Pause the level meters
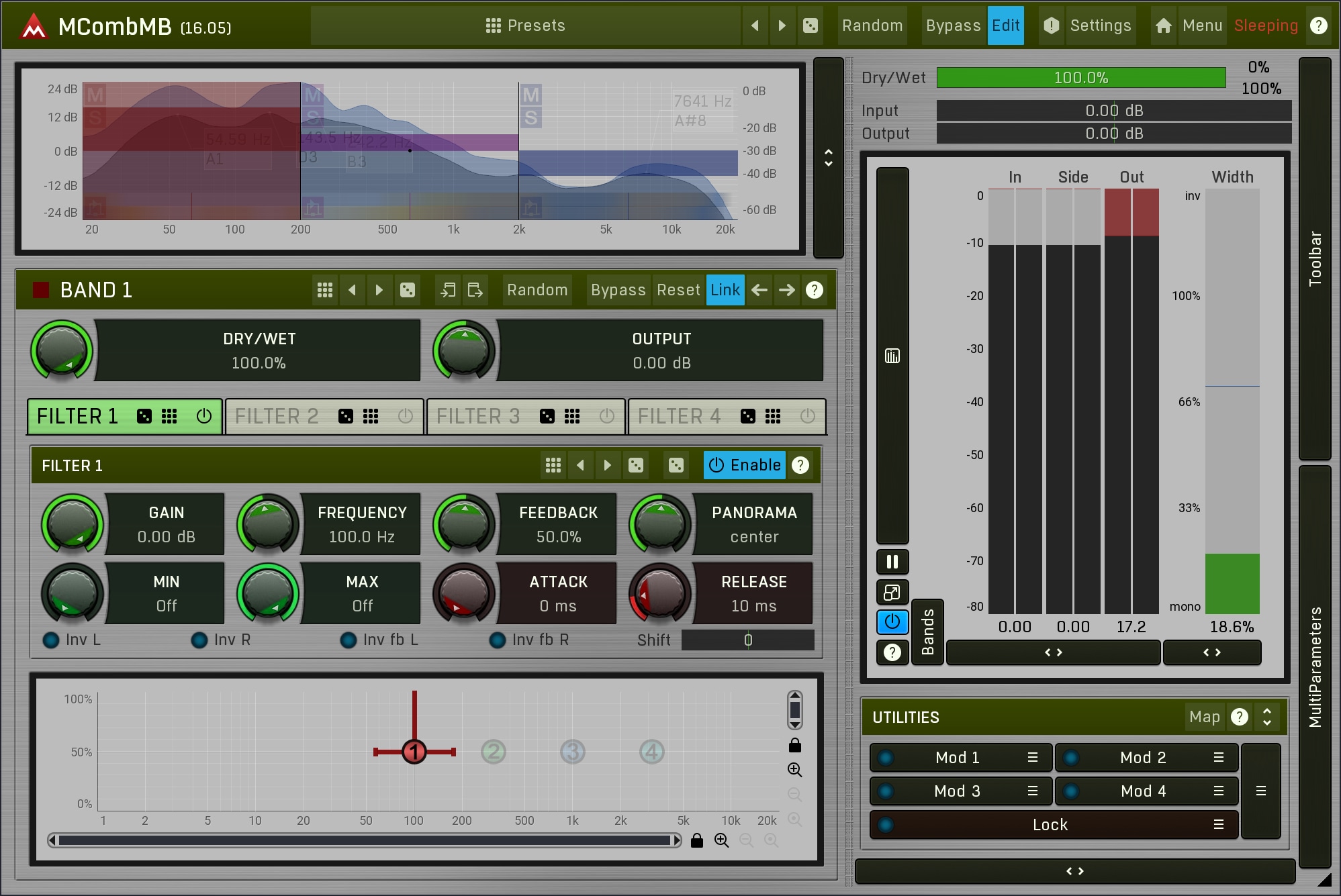The image size is (1341, 896). (892, 562)
